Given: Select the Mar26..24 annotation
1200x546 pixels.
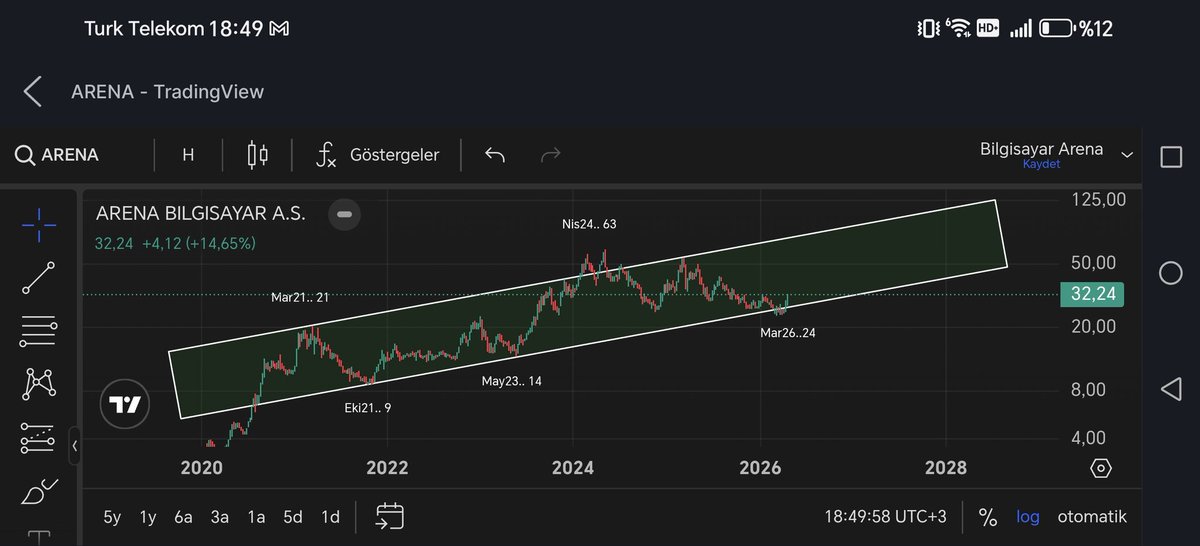Looking at the screenshot, I should (788, 332).
